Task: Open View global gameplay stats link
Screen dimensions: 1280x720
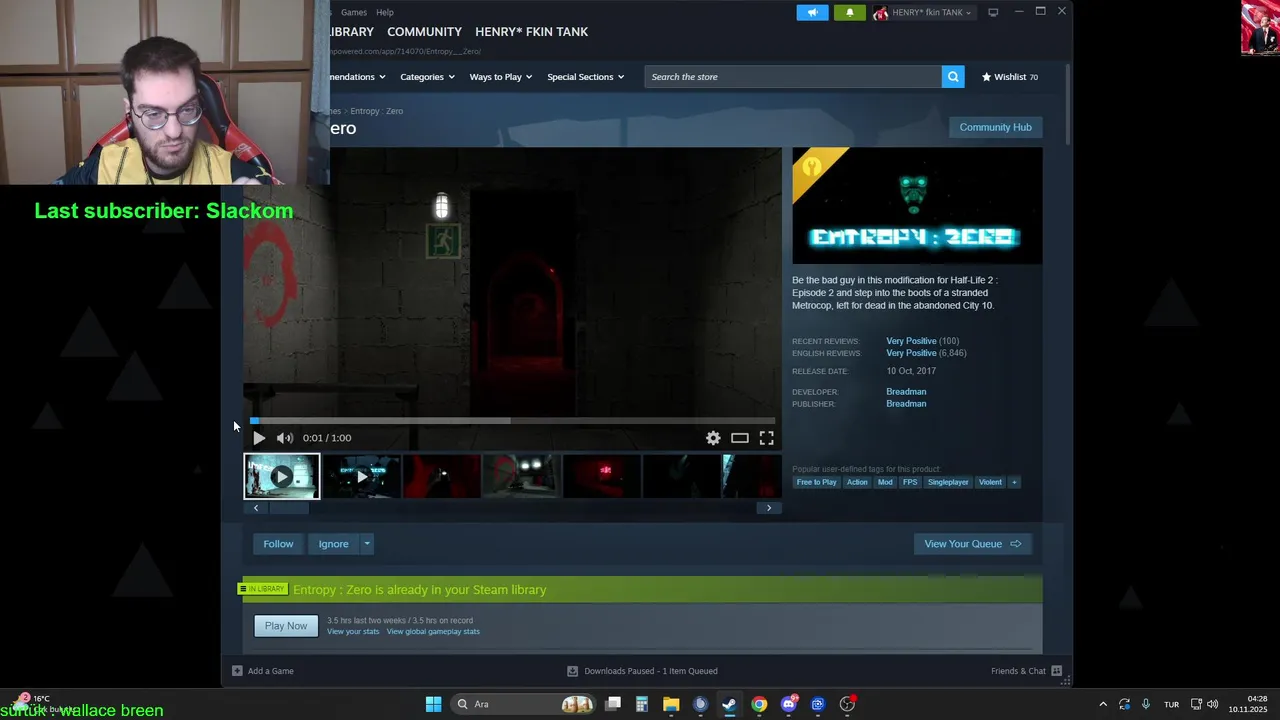Action: coord(433,632)
